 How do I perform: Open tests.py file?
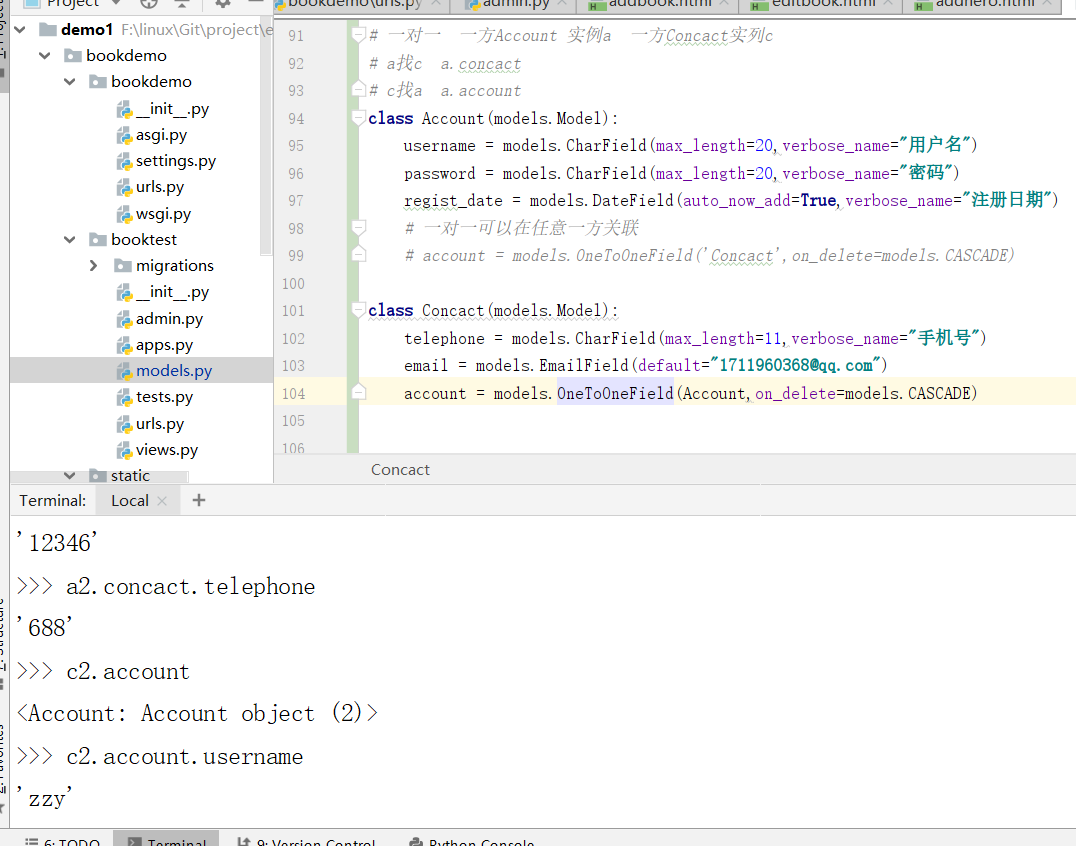[x=164, y=397]
